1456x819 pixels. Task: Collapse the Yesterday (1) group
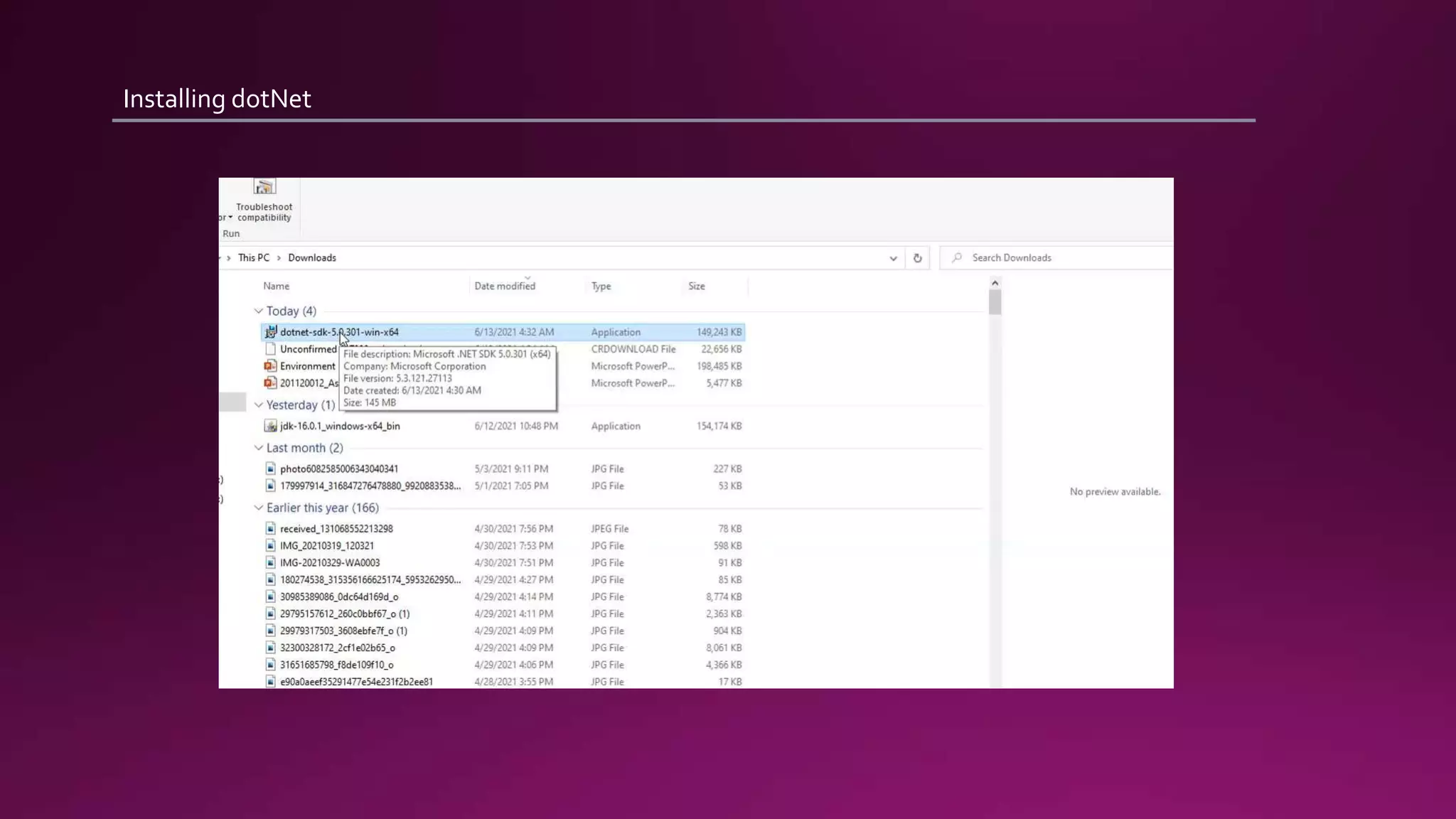pyautogui.click(x=259, y=405)
